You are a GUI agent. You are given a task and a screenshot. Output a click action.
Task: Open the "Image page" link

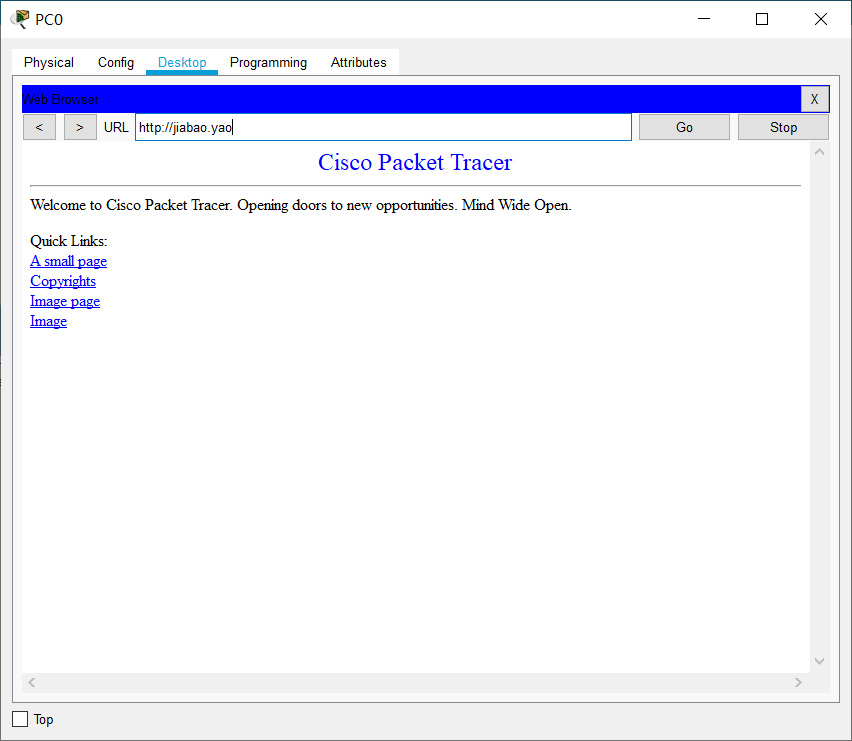pyautogui.click(x=65, y=302)
